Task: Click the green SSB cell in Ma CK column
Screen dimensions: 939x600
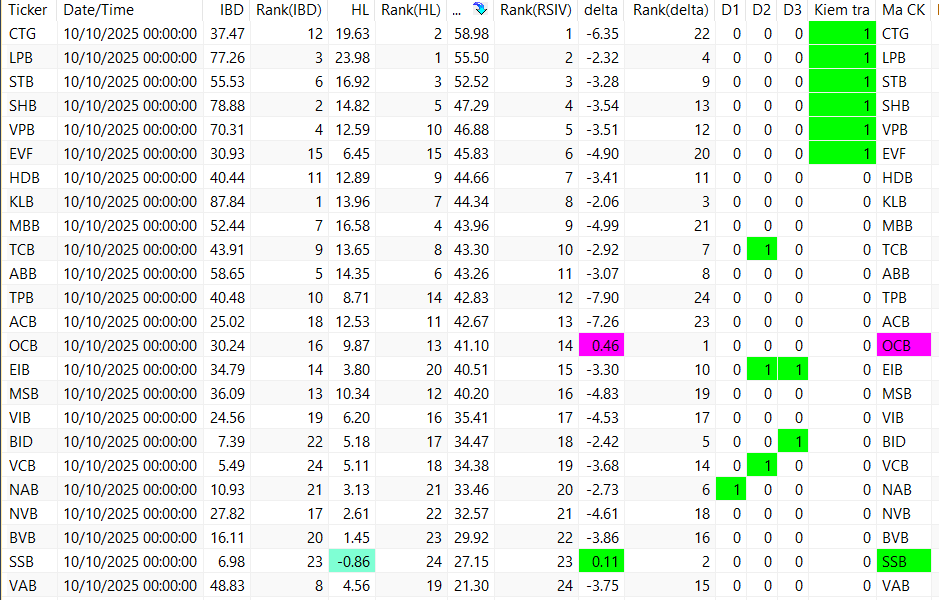Action: [904, 561]
